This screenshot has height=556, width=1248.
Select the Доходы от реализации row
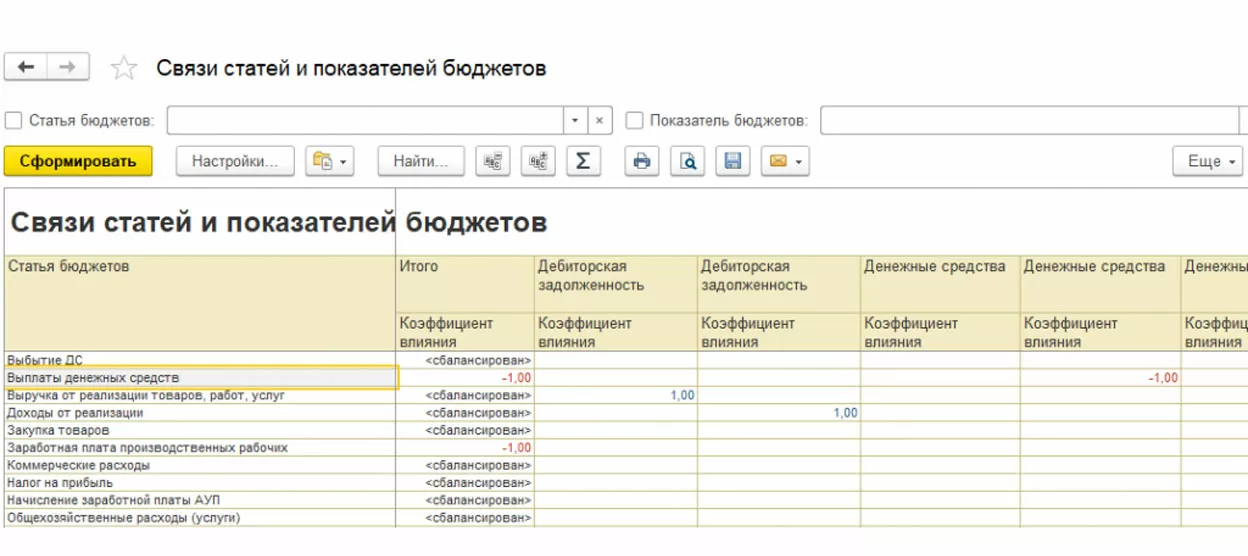click(x=200, y=412)
